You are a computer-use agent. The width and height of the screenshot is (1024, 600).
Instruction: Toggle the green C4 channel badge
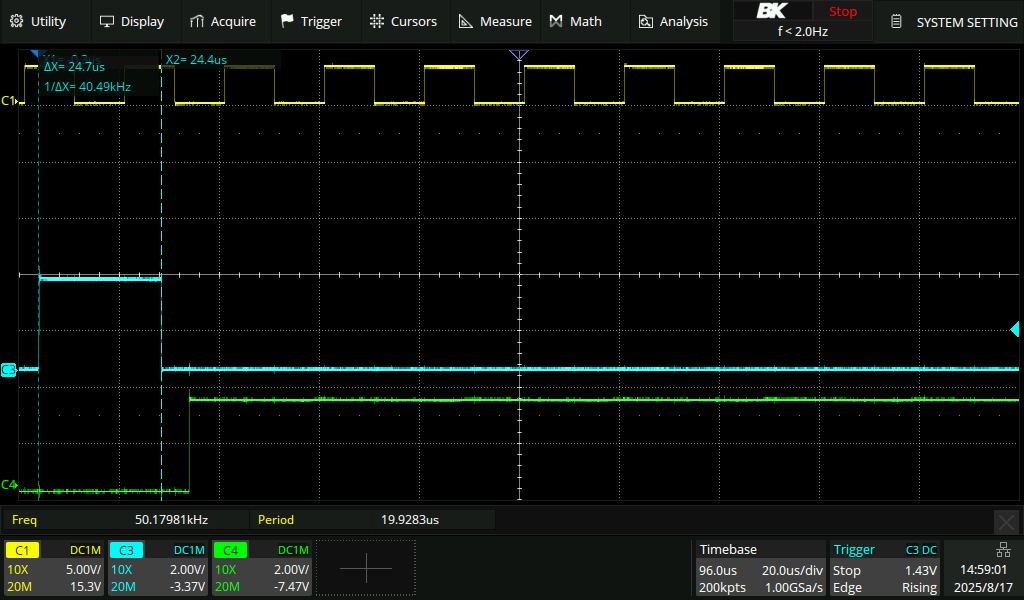coord(231,550)
